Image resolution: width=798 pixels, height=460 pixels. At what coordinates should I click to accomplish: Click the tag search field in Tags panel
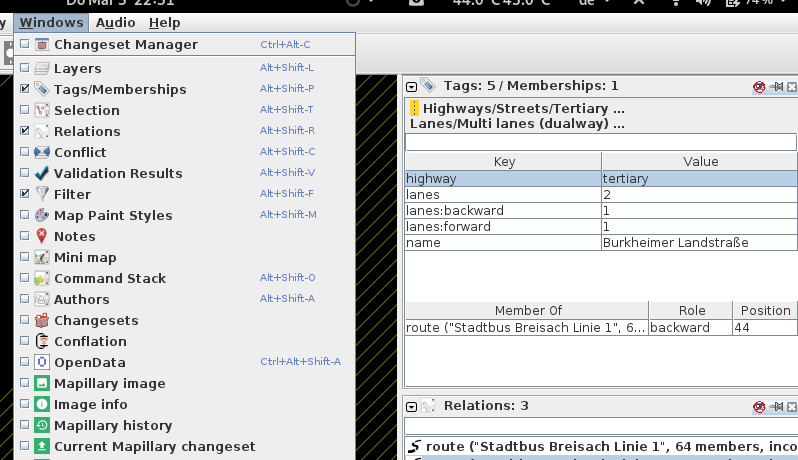(601, 142)
